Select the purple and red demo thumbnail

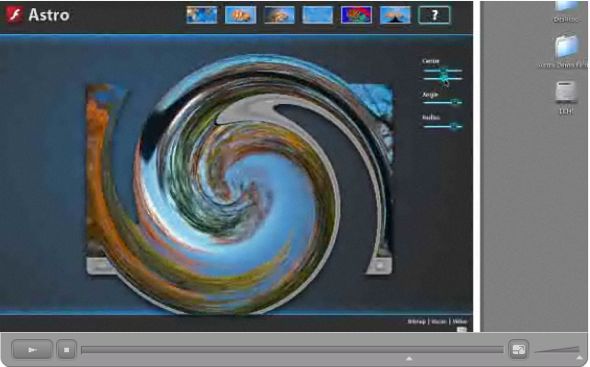tap(356, 15)
